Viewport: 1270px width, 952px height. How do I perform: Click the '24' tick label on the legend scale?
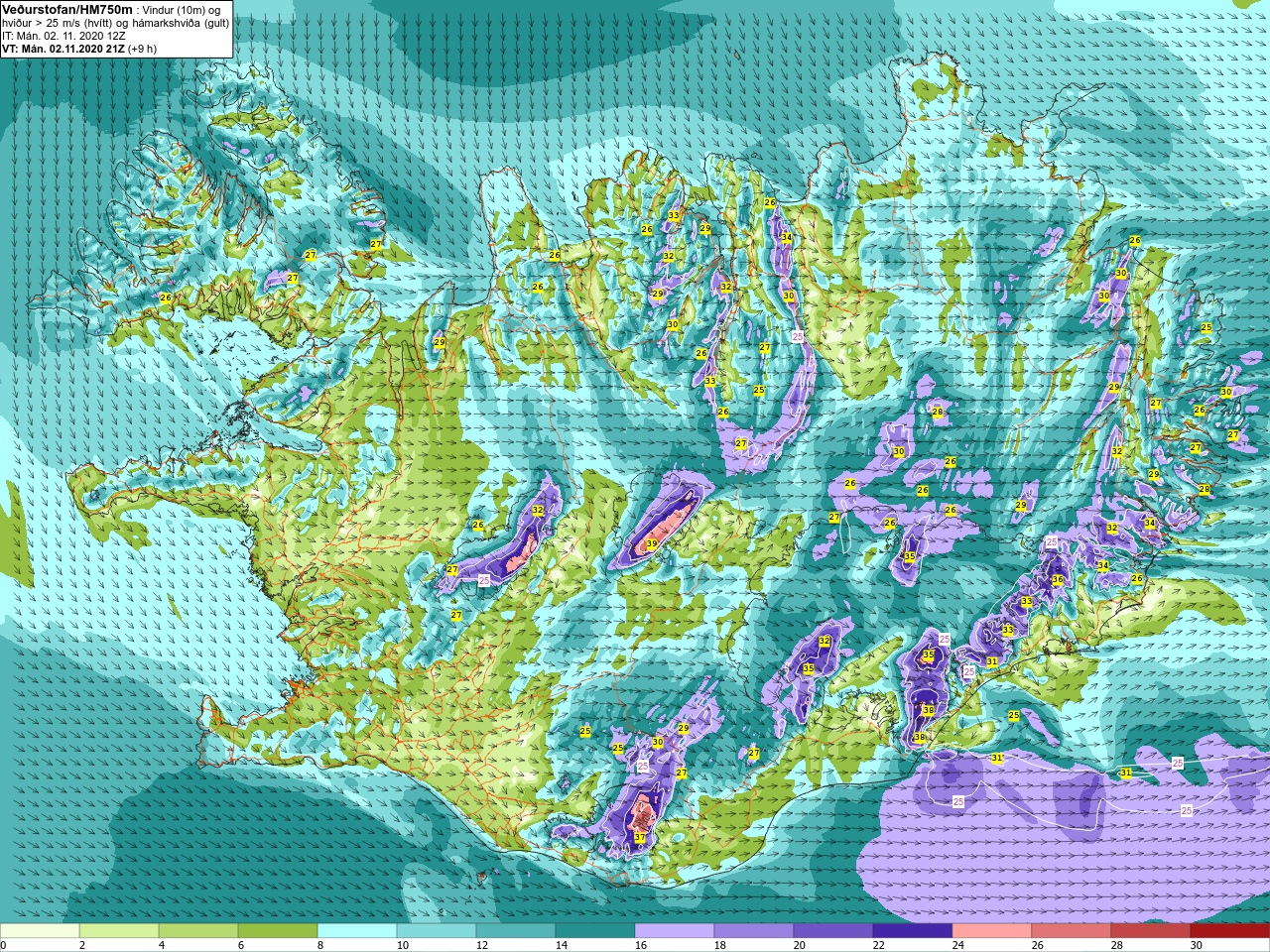click(x=958, y=946)
